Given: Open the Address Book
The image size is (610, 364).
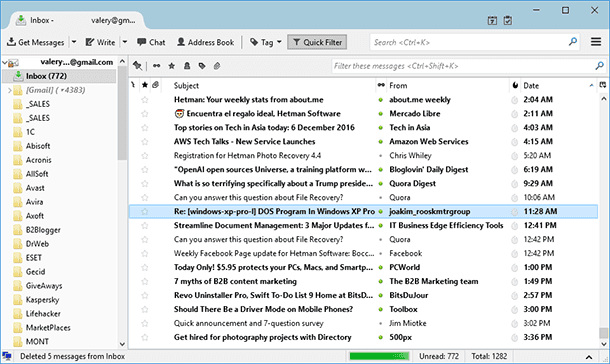Looking at the screenshot, I should (x=205, y=42).
